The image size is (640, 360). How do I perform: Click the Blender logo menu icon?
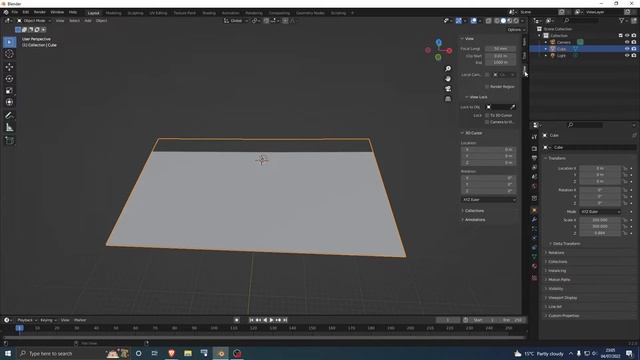(6, 13)
